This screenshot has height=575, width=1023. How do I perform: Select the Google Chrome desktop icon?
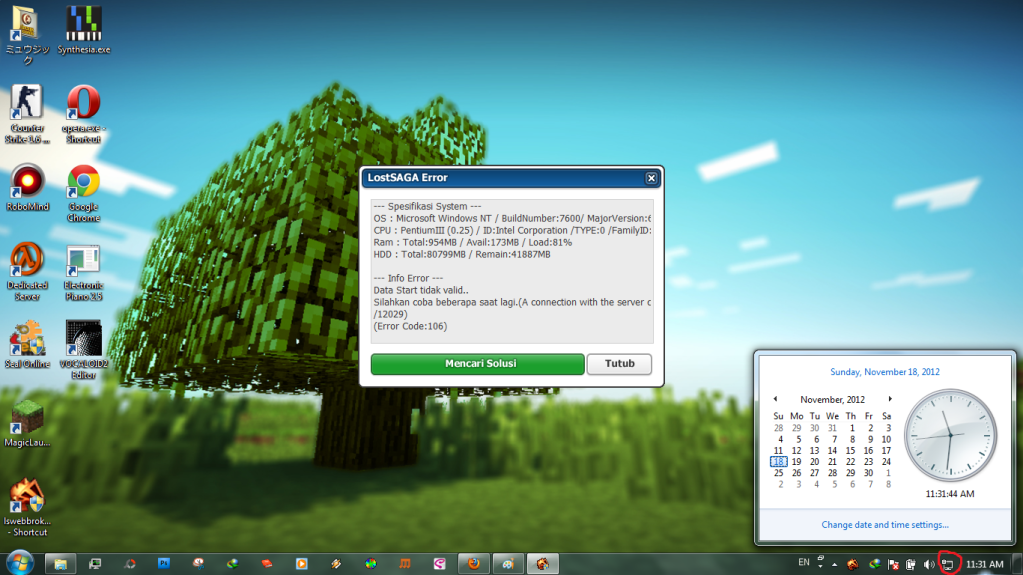coord(84,193)
